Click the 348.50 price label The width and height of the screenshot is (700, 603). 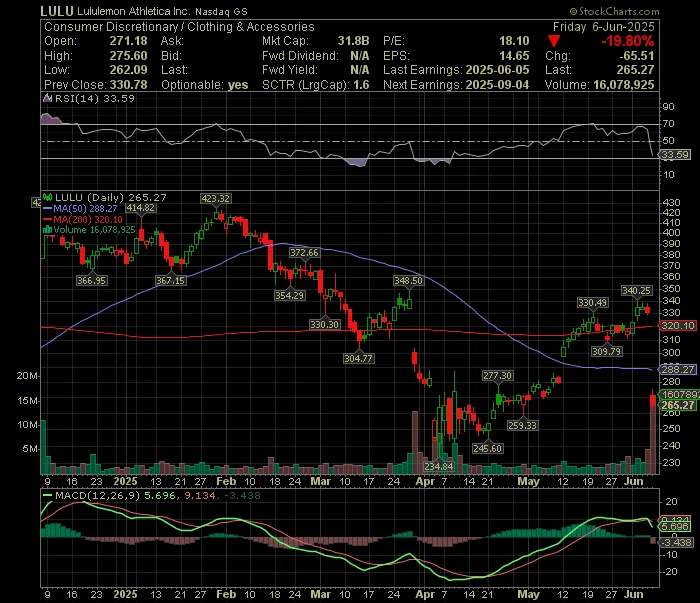click(x=408, y=281)
